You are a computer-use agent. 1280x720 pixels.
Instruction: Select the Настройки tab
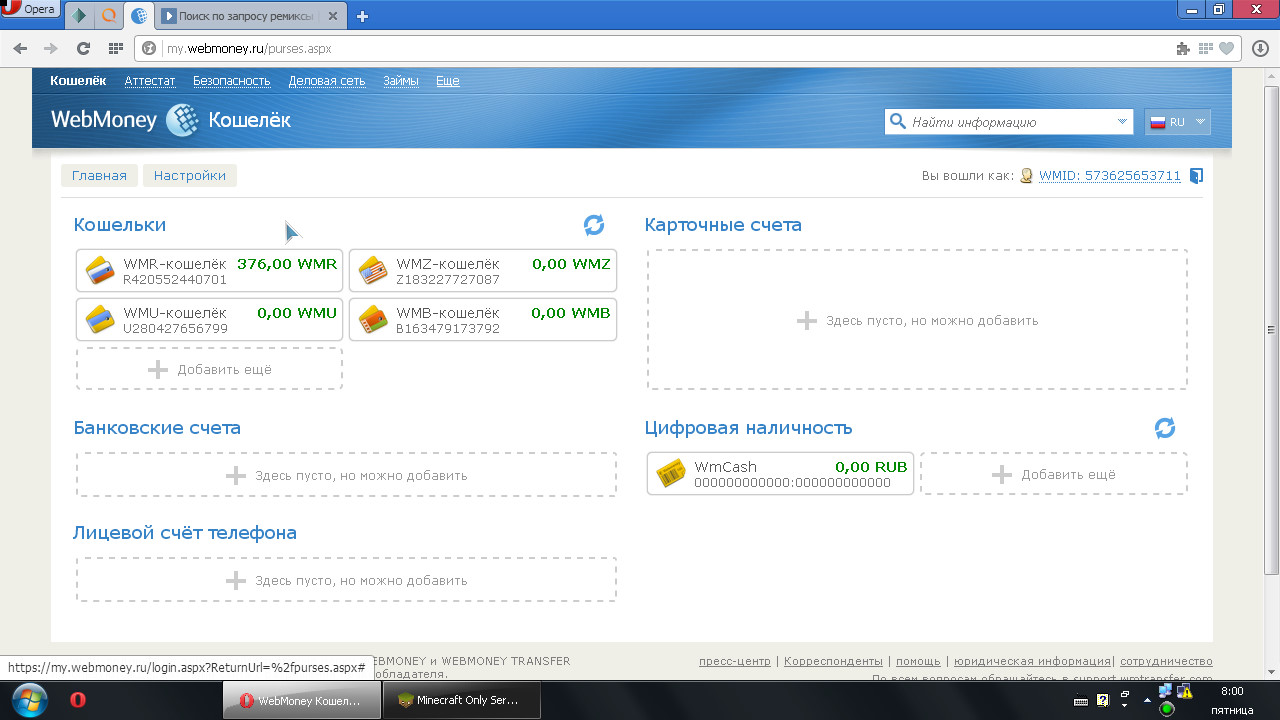pos(190,176)
